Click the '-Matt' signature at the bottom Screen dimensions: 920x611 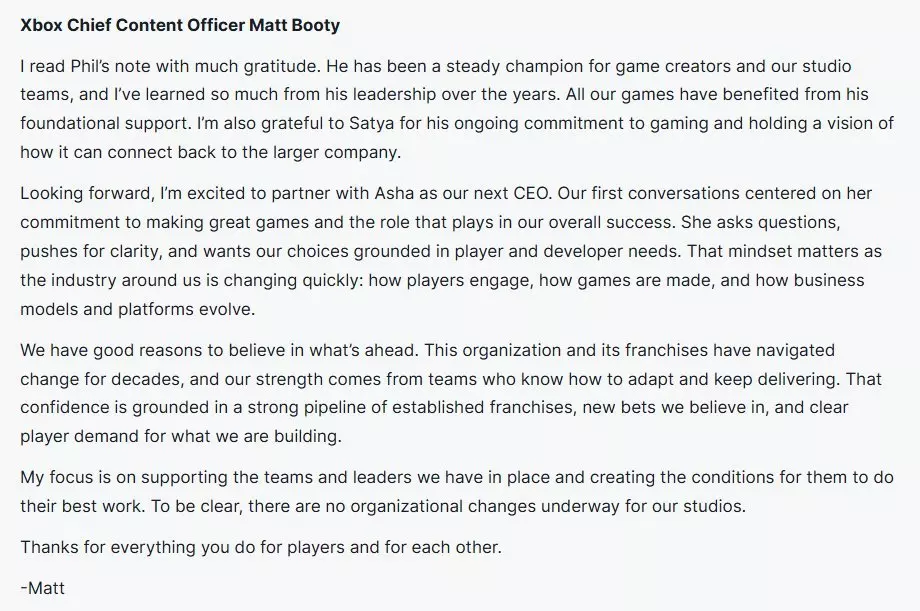coord(42,587)
